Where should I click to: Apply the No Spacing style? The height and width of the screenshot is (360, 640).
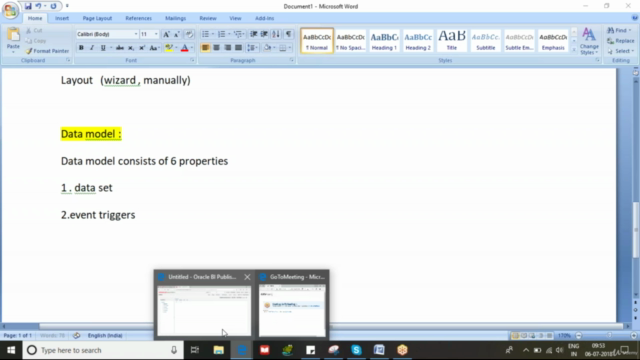click(350, 40)
